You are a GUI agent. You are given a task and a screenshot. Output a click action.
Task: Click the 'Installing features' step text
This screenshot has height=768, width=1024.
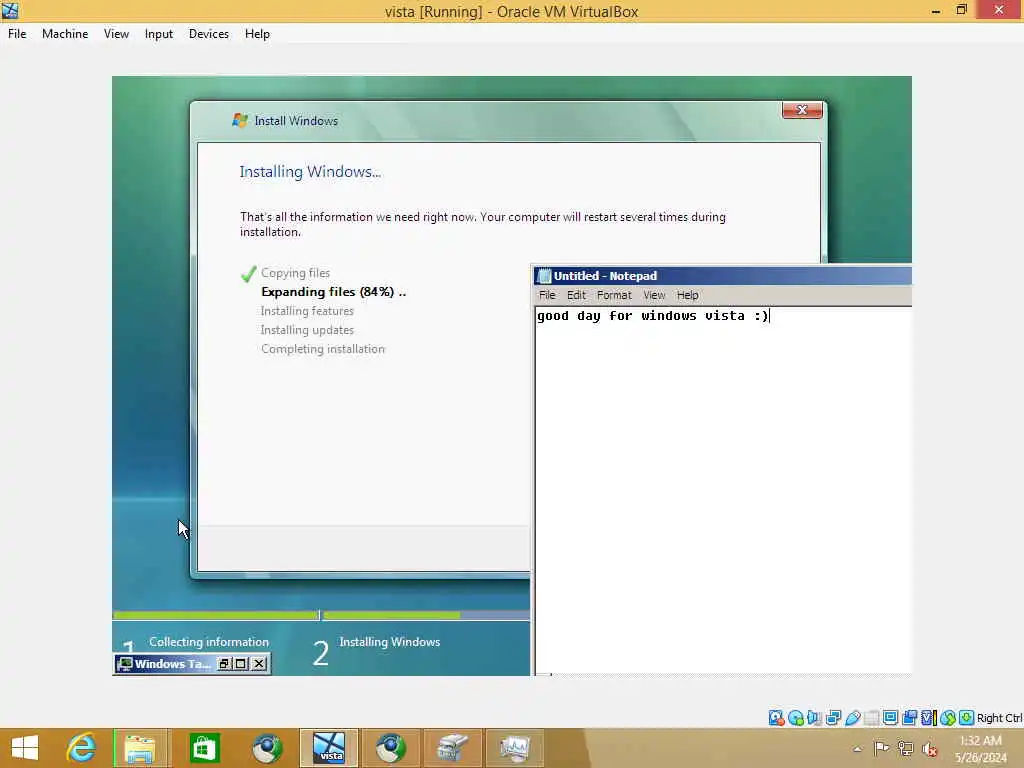point(307,311)
